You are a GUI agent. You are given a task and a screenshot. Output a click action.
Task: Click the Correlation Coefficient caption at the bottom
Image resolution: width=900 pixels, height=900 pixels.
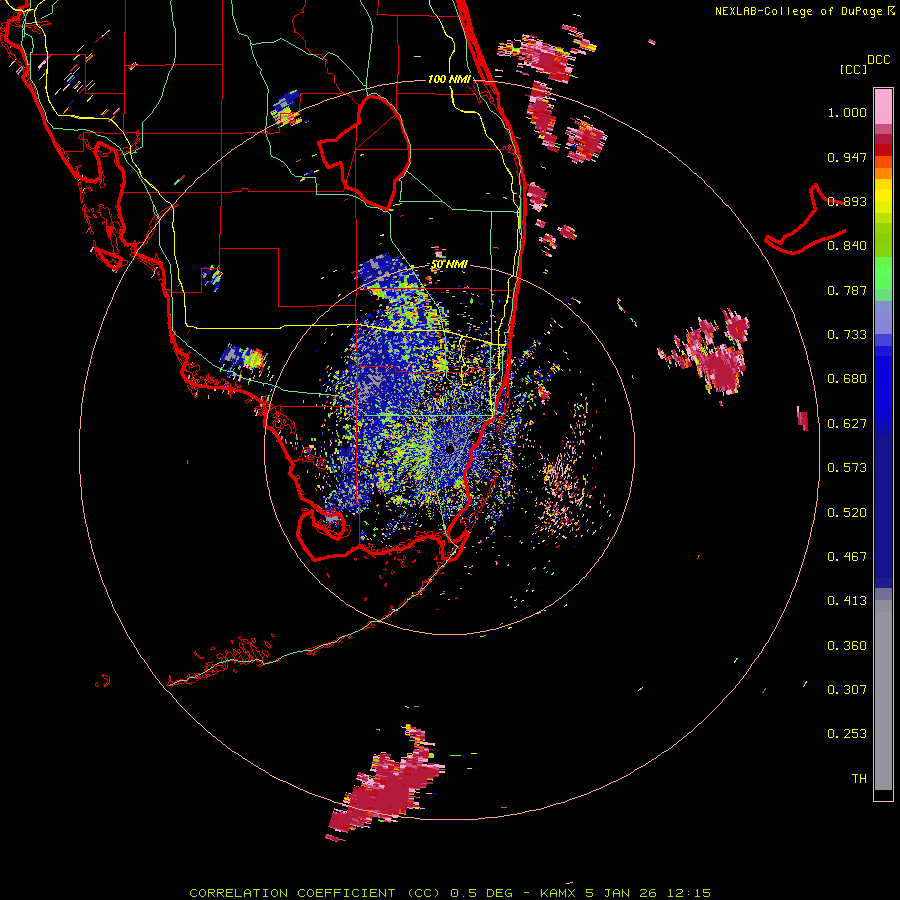(x=450, y=893)
